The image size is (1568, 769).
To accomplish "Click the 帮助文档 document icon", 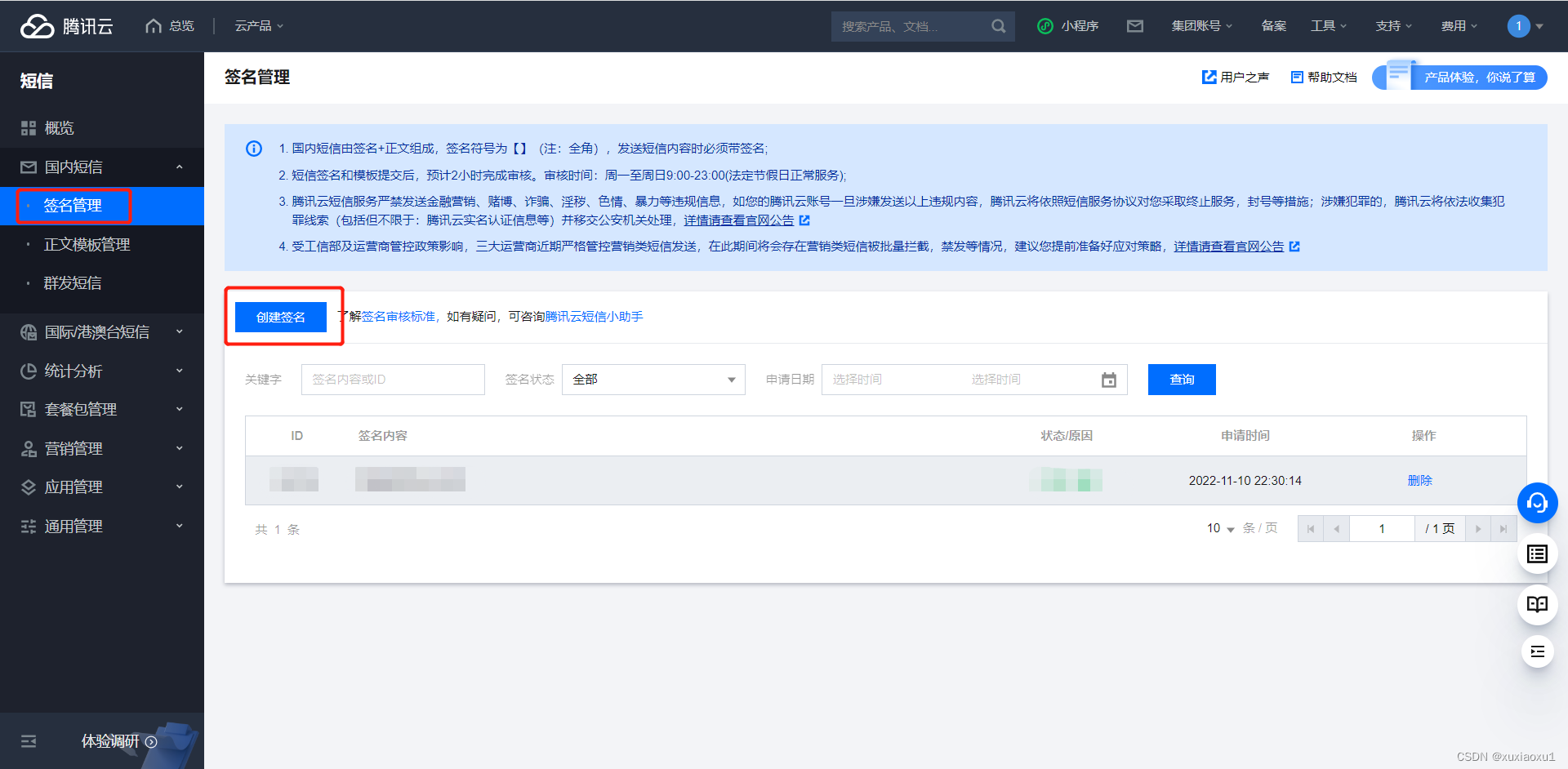I will pos(1297,77).
